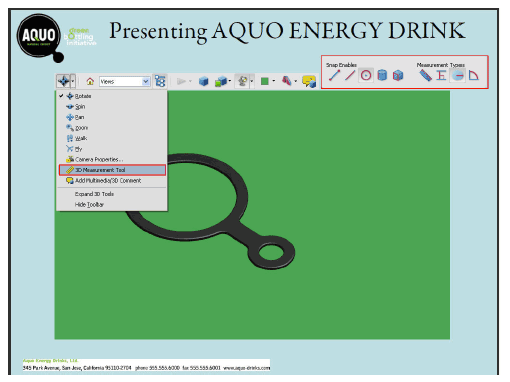This screenshot has height=382, width=510.
Task: Choose 3D Measurement Tool from menu
Action: point(112,170)
